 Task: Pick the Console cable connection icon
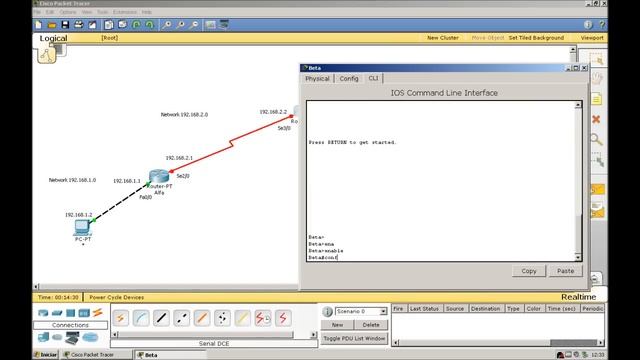[141, 318]
